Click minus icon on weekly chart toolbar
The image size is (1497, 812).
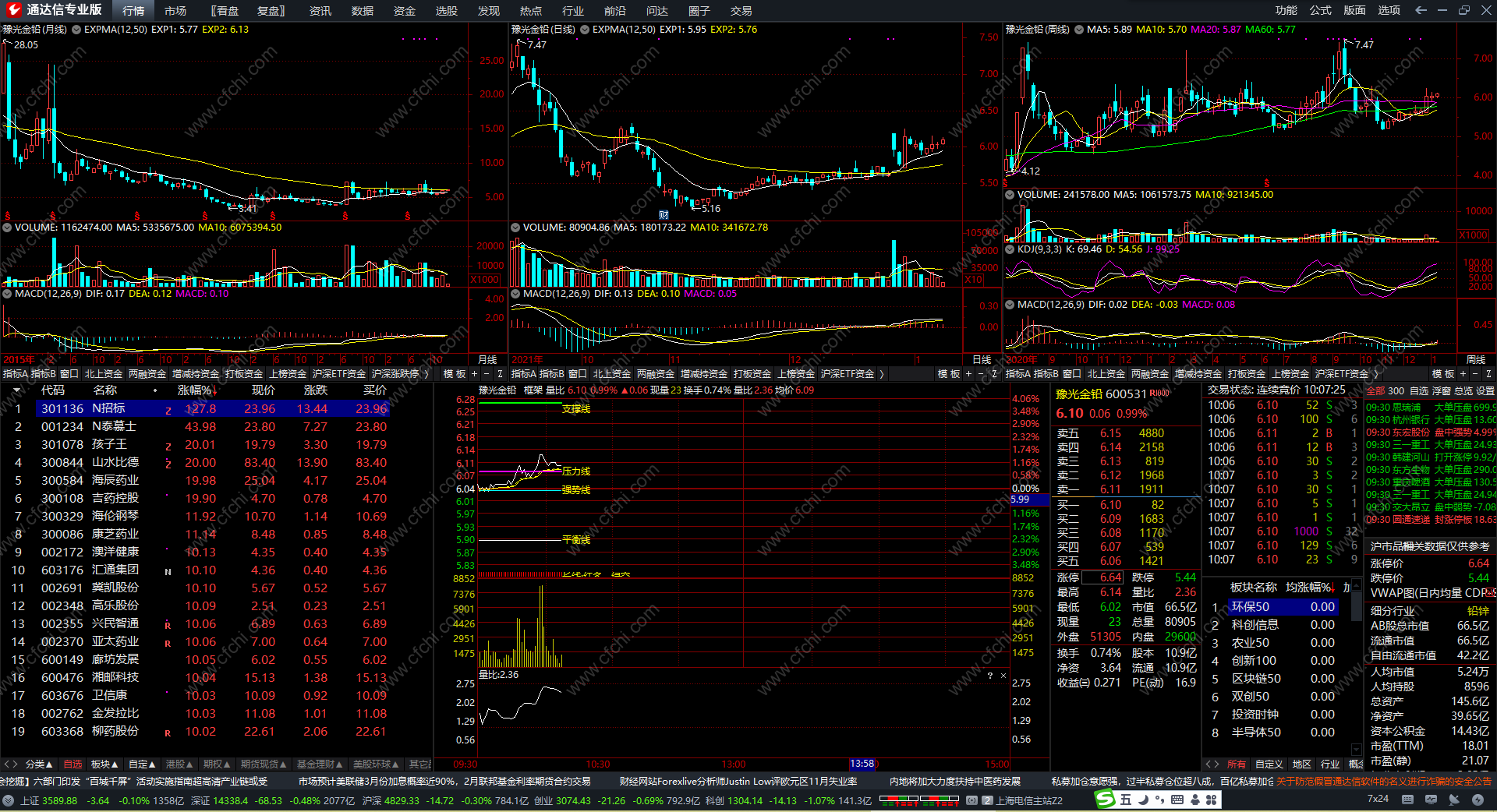tap(1475, 374)
